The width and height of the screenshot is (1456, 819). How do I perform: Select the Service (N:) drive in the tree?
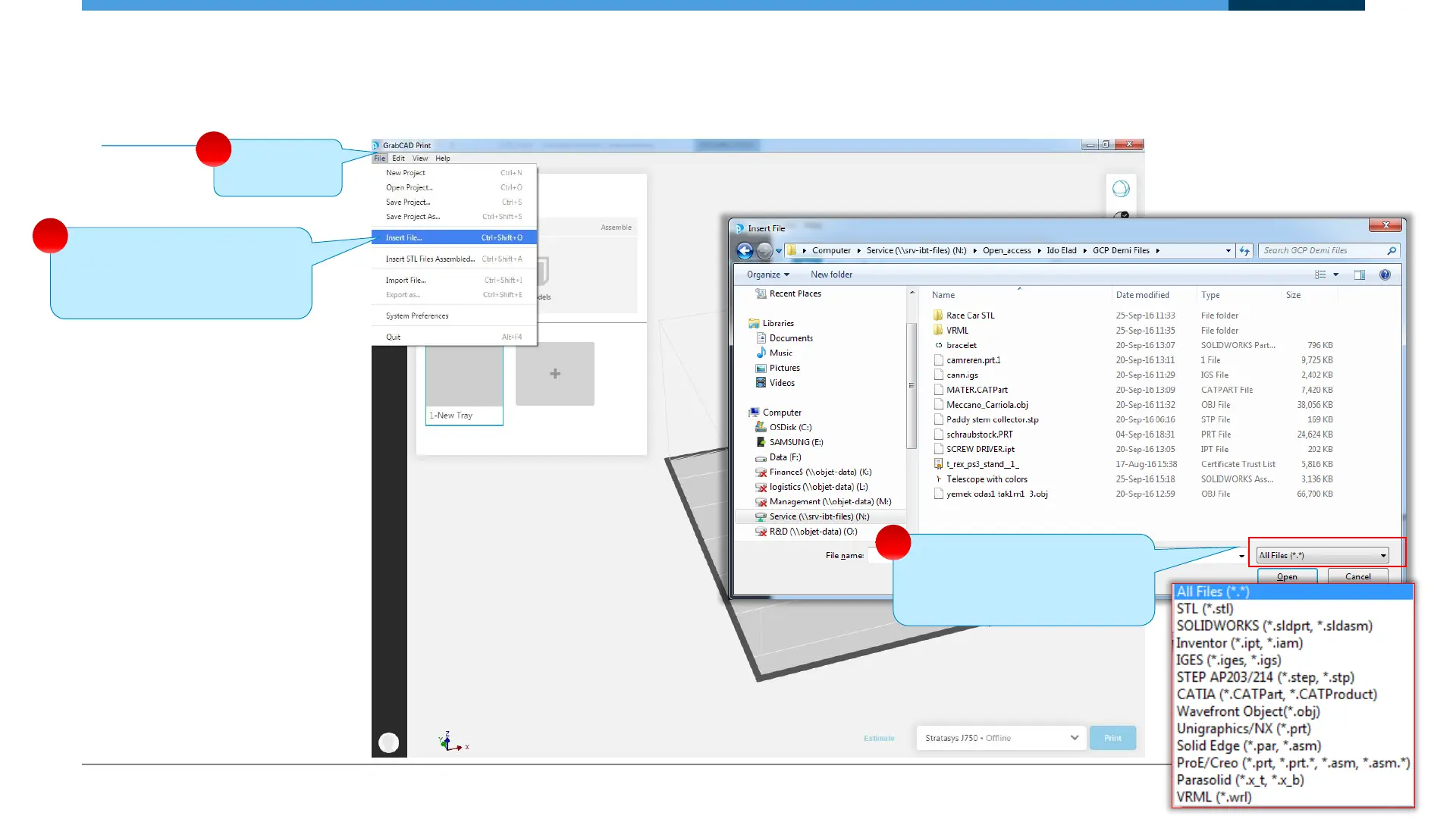tap(819, 516)
